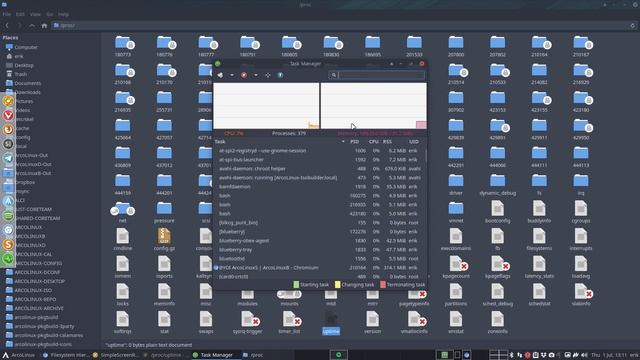The height and width of the screenshot is (360, 640).
Task: Sort processes by the PID column header
Action: click(x=354, y=142)
